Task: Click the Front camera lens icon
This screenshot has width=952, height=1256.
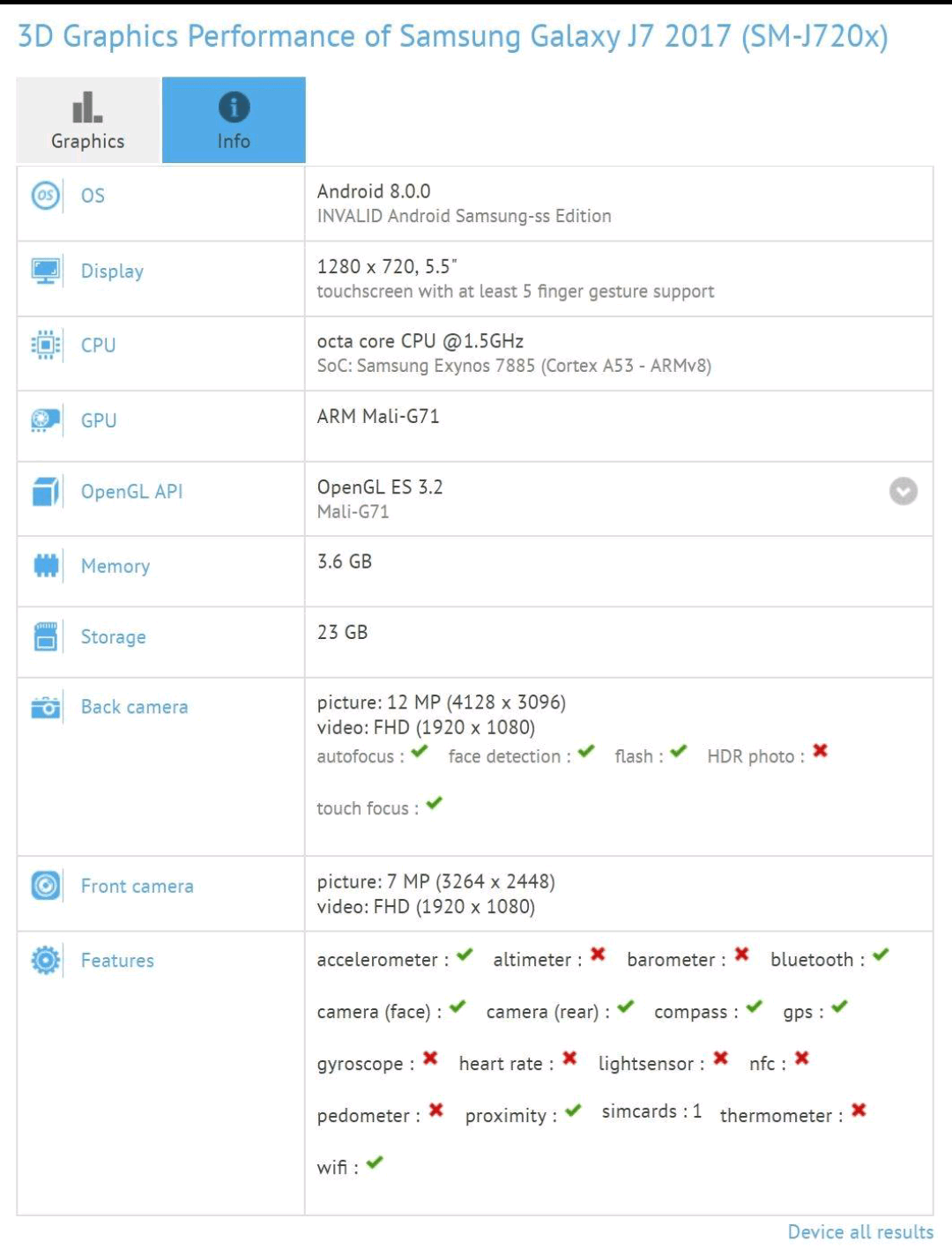Action: tap(46, 886)
